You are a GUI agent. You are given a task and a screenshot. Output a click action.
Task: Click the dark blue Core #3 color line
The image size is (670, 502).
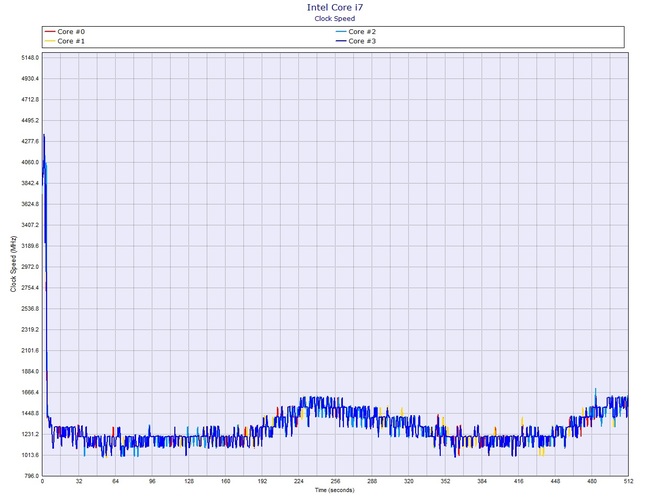tap(341, 41)
